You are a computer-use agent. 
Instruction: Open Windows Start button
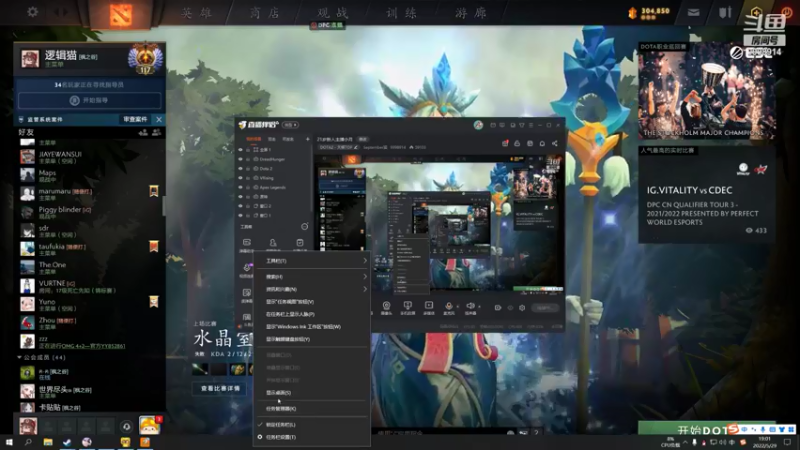[x=9, y=442]
